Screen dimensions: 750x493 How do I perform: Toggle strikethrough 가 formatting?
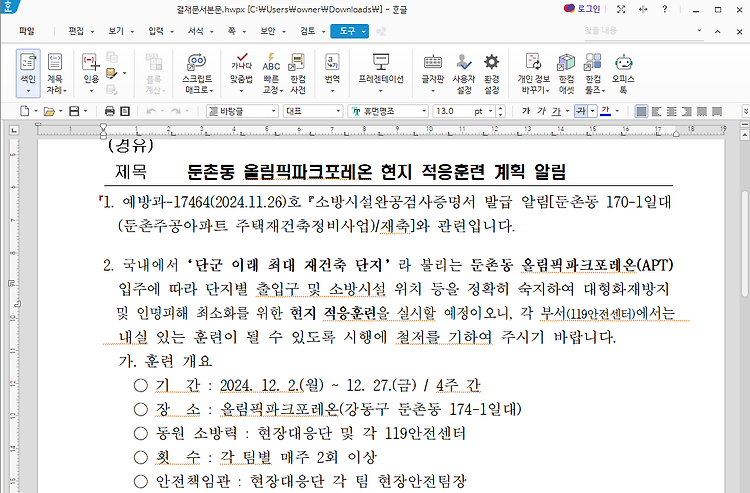point(581,111)
